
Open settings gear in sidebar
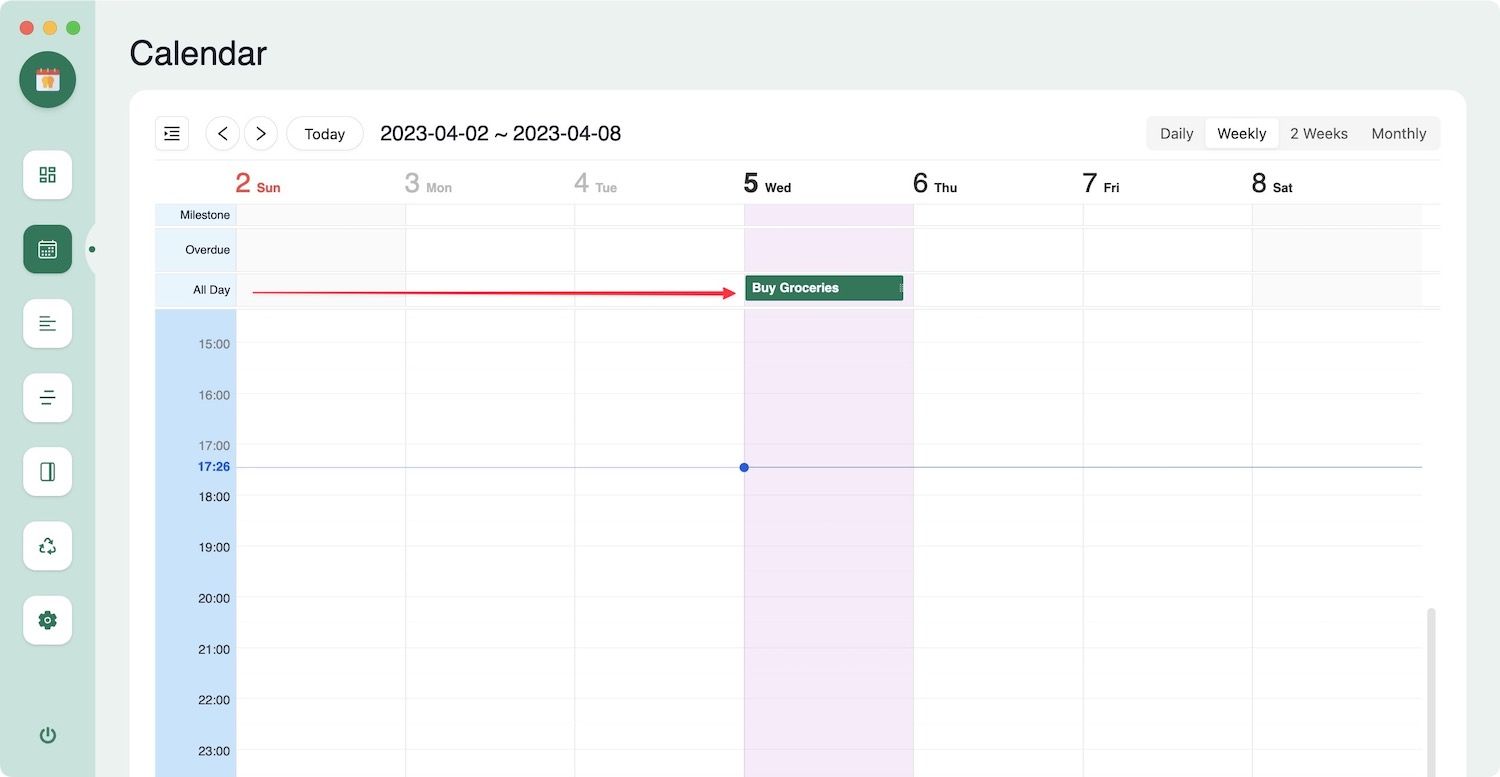[47, 620]
